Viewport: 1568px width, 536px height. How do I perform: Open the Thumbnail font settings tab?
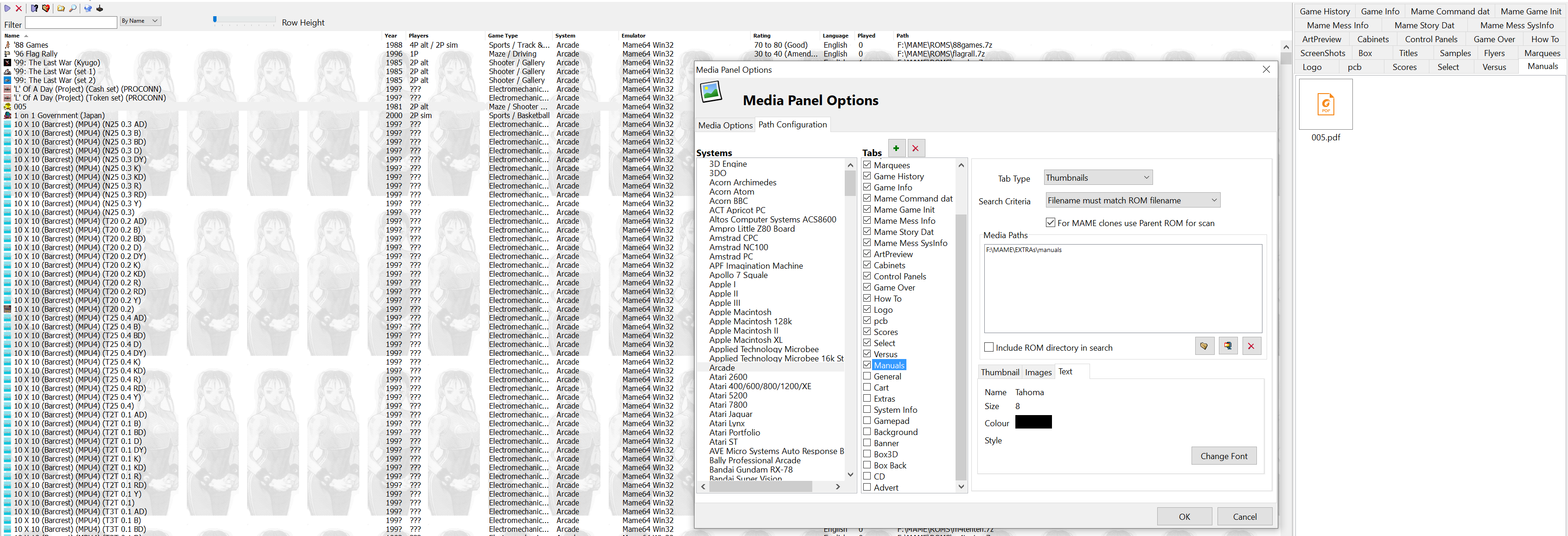click(x=1000, y=372)
